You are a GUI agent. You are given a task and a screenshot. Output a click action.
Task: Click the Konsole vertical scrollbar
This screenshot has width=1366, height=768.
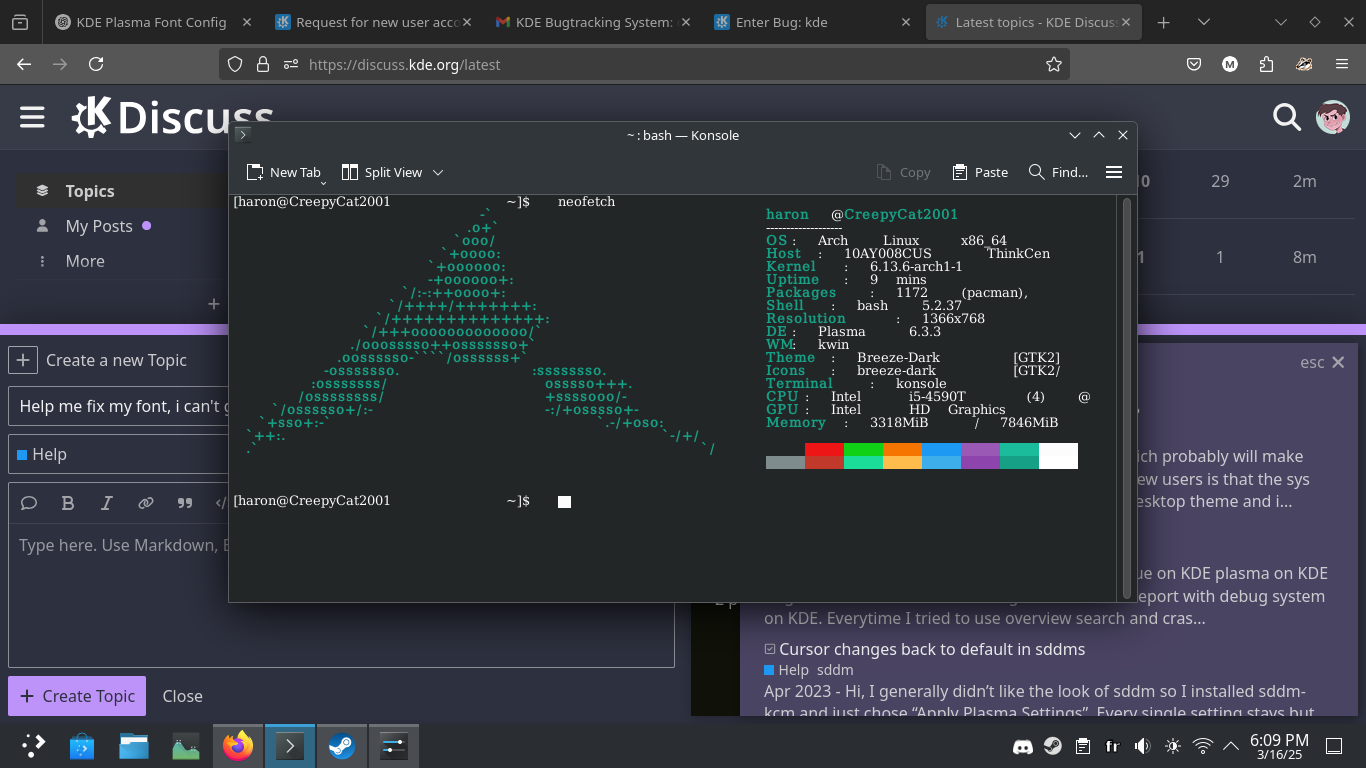[1127, 398]
